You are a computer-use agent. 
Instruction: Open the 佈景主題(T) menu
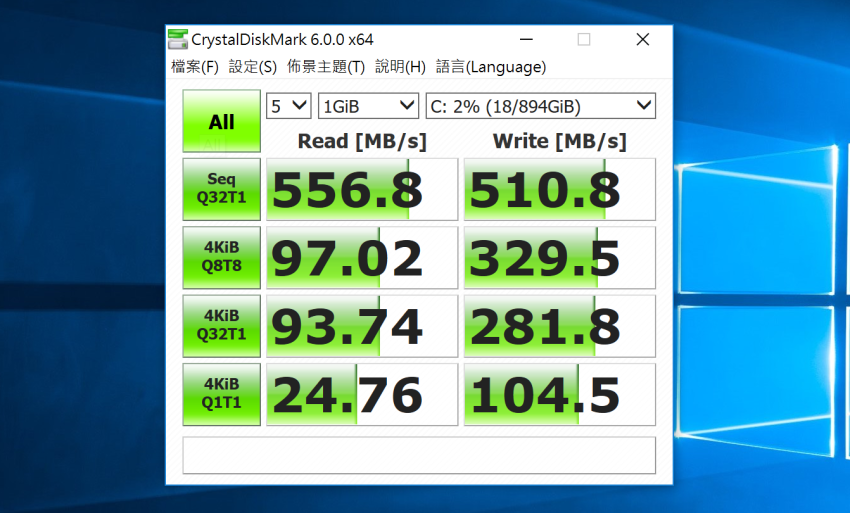click(x=326, y=67)
